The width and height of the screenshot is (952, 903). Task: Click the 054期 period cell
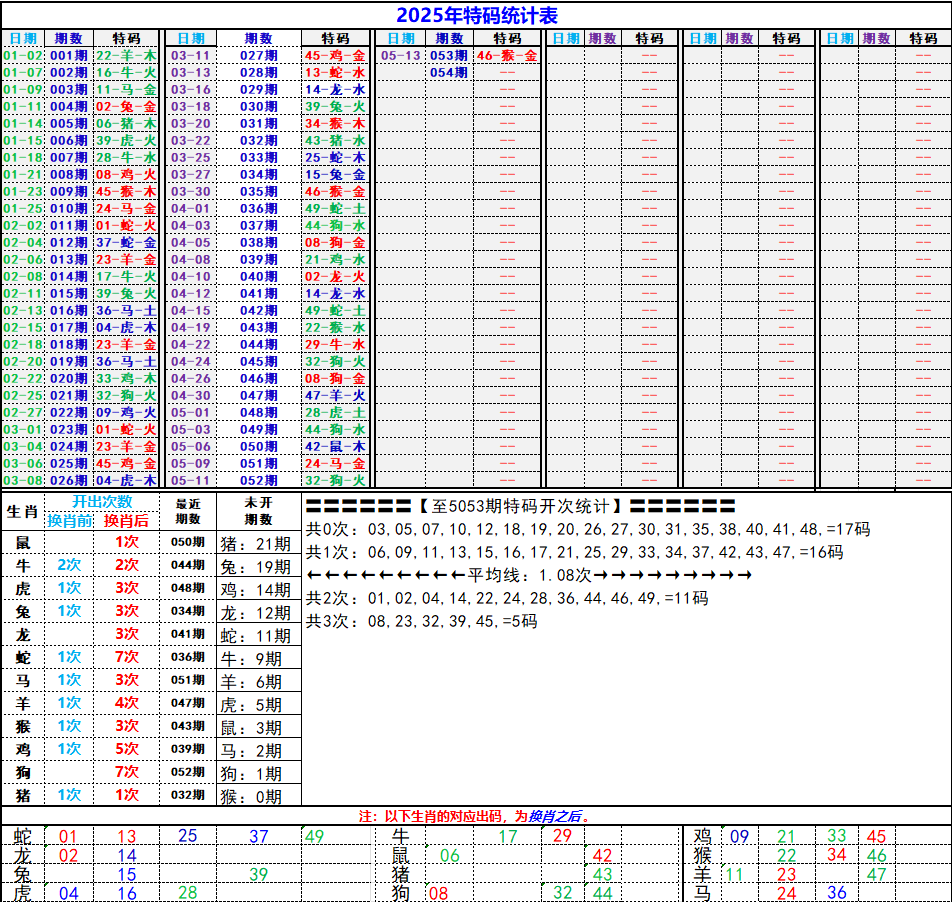[449, 73]
